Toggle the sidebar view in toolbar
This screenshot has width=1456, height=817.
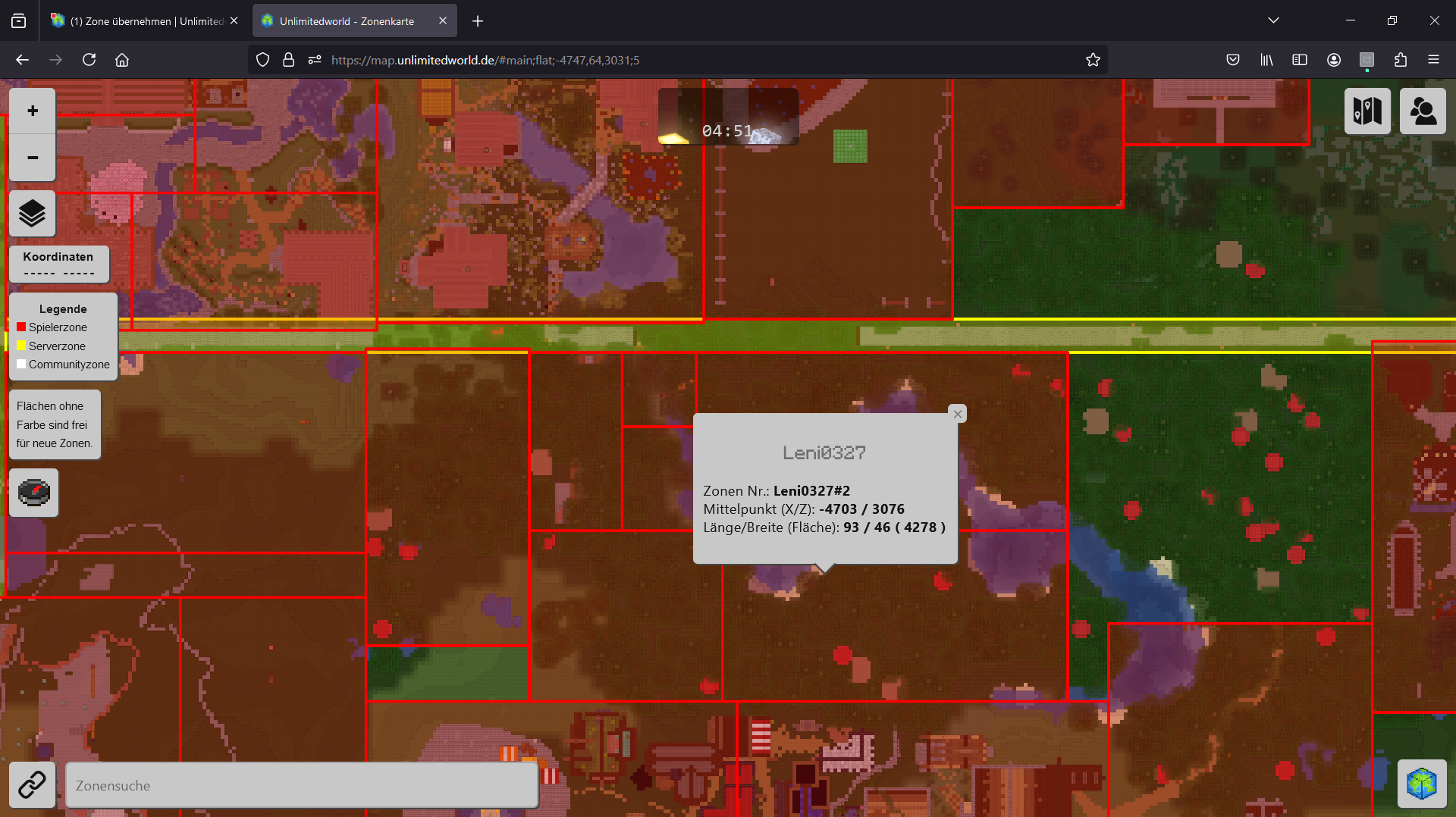pos(1300,60)
